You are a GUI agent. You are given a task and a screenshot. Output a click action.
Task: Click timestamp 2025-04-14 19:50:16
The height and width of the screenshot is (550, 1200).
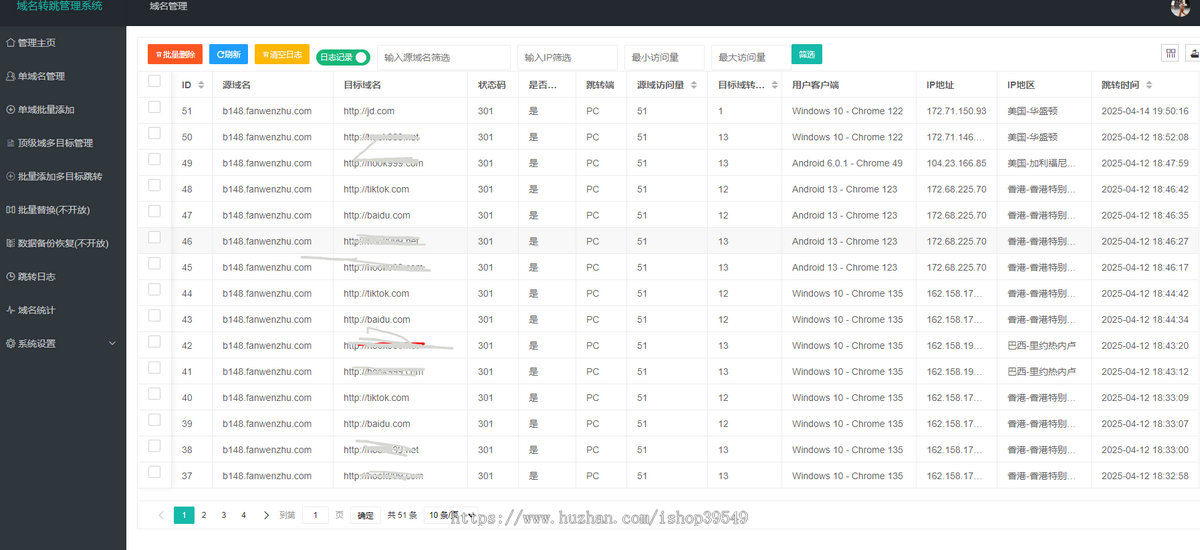click(1145, 111)
